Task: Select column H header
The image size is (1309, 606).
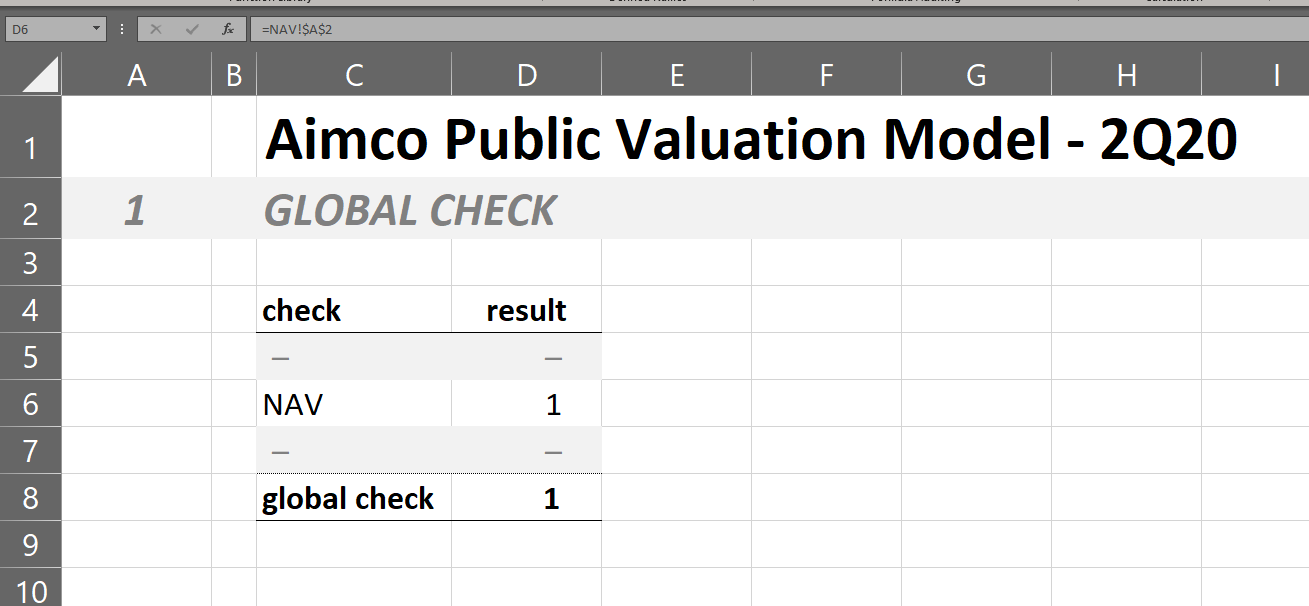Action: (1127, 75)
